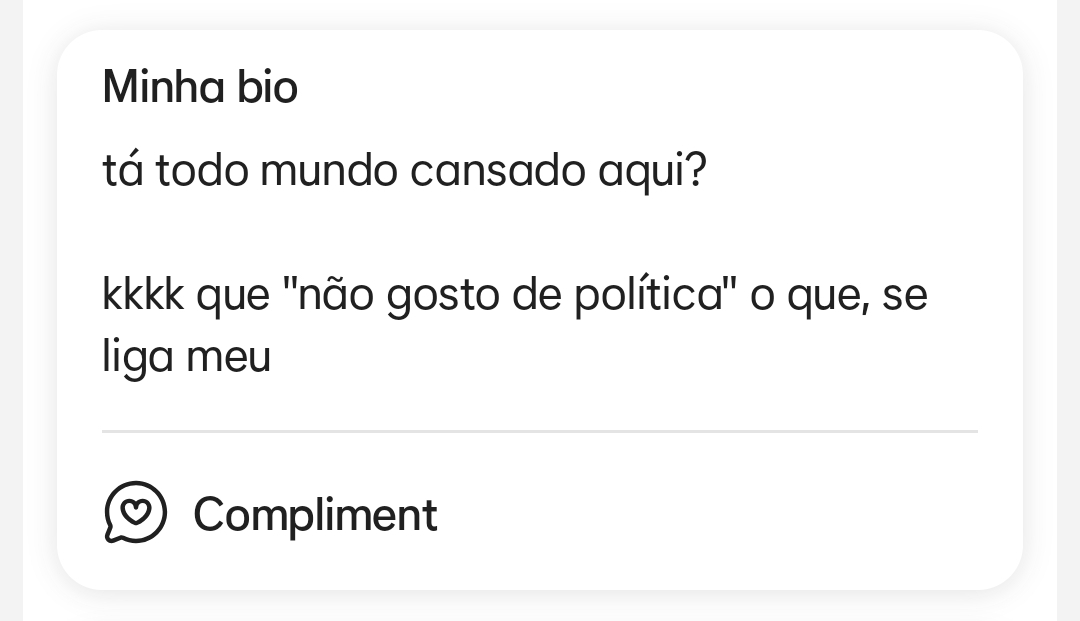Select the "Minha bio" heading
This screenshot has width=1080, height=621.
[200, 88]
